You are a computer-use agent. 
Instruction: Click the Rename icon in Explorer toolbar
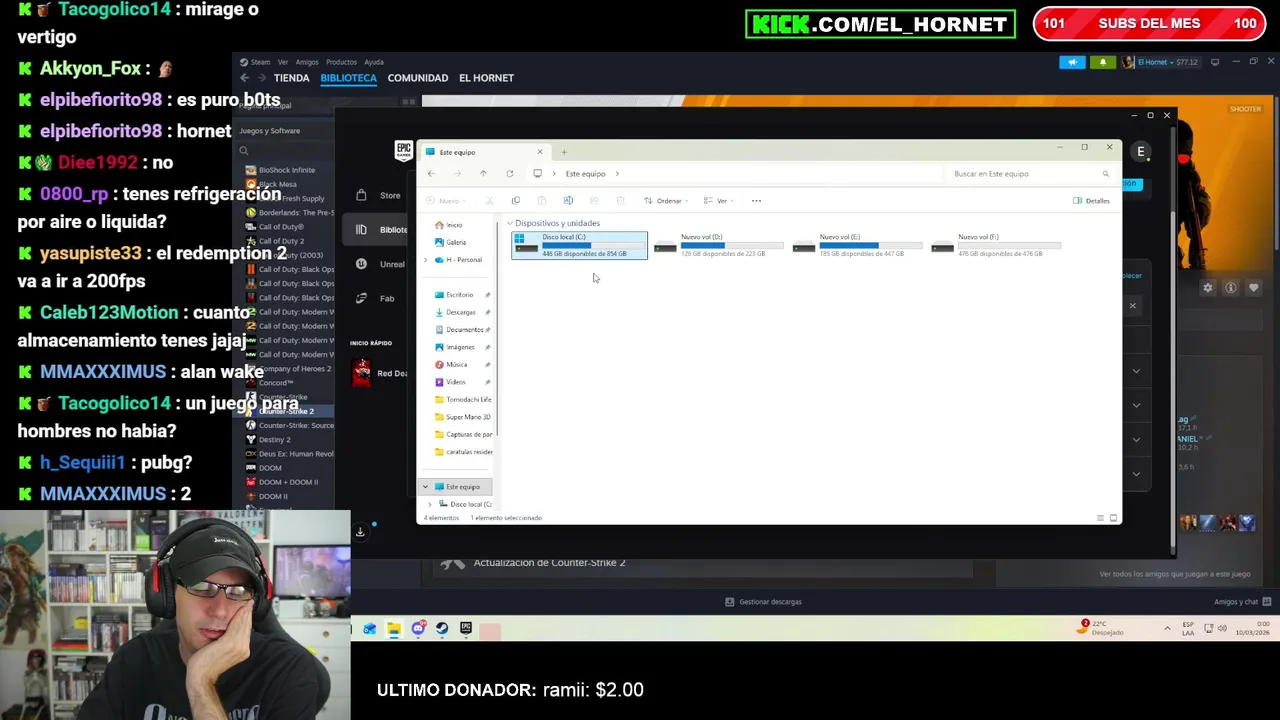click(568, 201)
